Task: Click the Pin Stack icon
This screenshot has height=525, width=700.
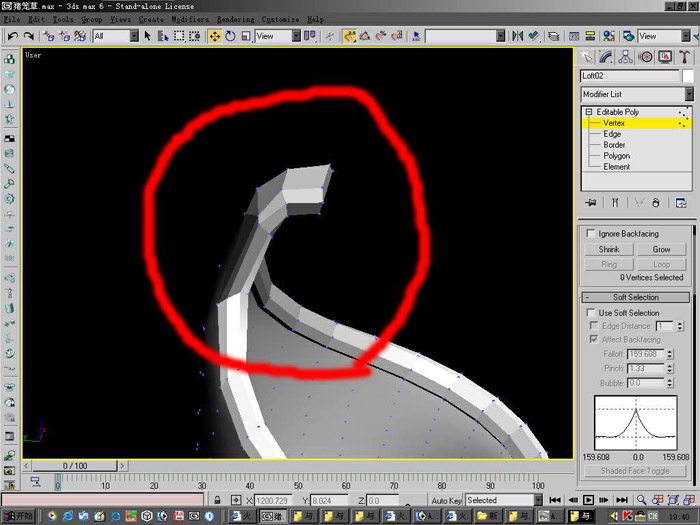Action: point(590,203)
